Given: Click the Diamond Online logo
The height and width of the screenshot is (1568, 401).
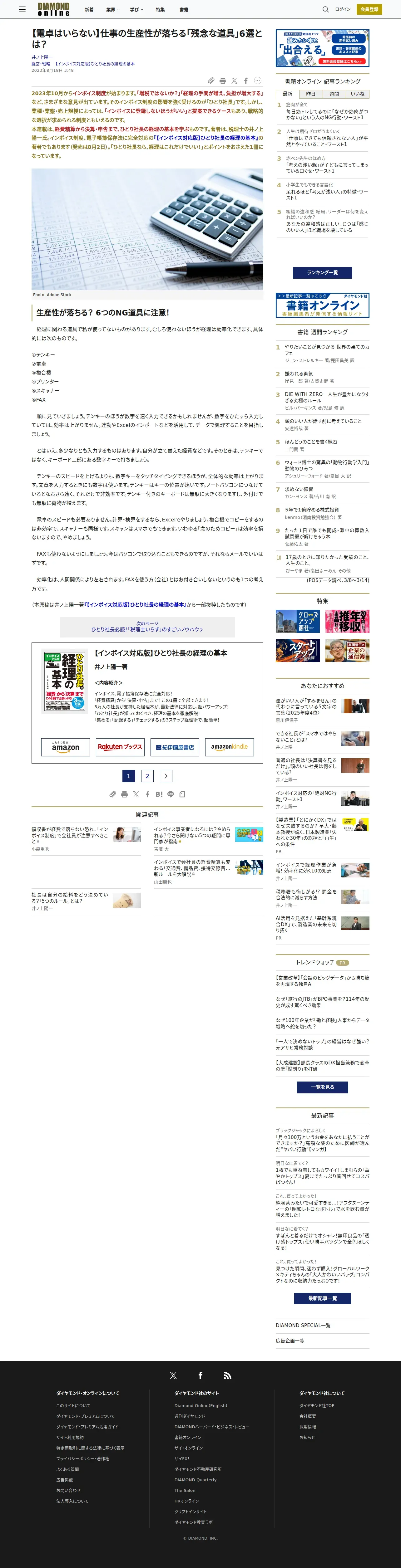Looking at the screenshot, I should tap(54, 9).
